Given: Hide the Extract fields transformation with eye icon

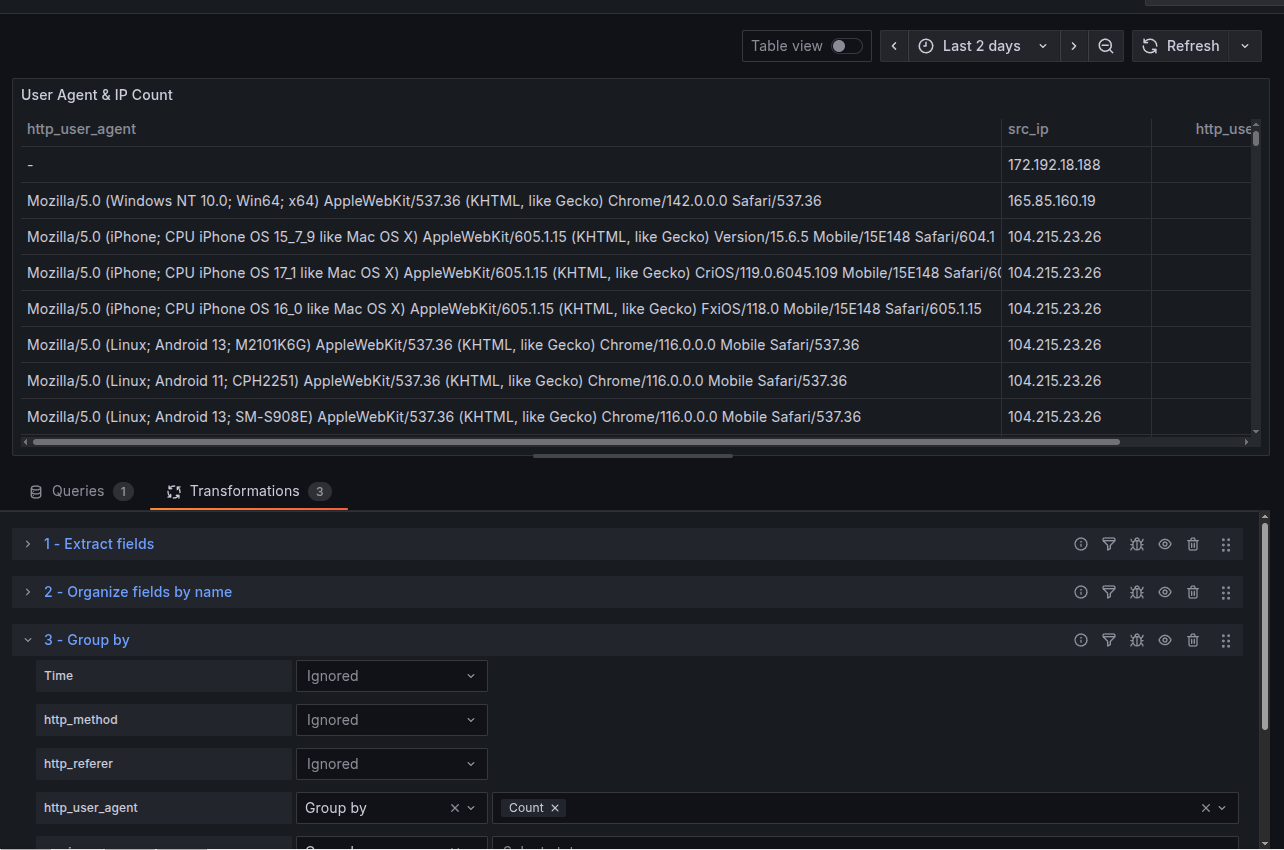Looking at the screenshot, I should 1165,544.
